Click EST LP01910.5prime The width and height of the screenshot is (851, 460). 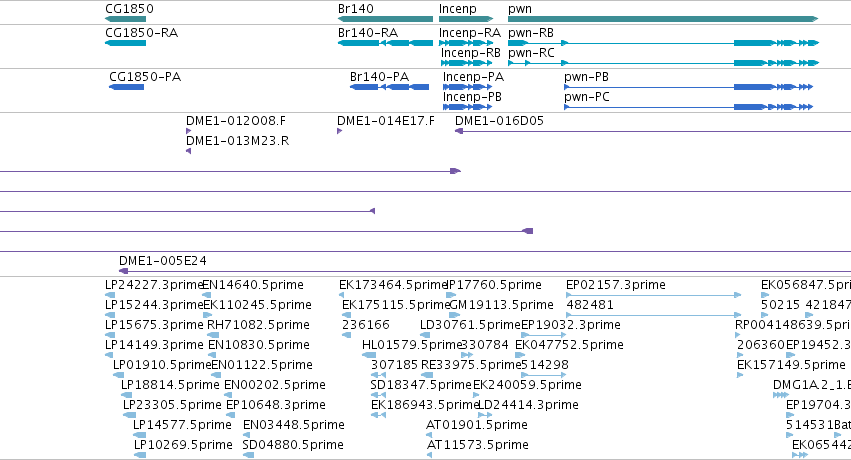click(x=162, y=365)
